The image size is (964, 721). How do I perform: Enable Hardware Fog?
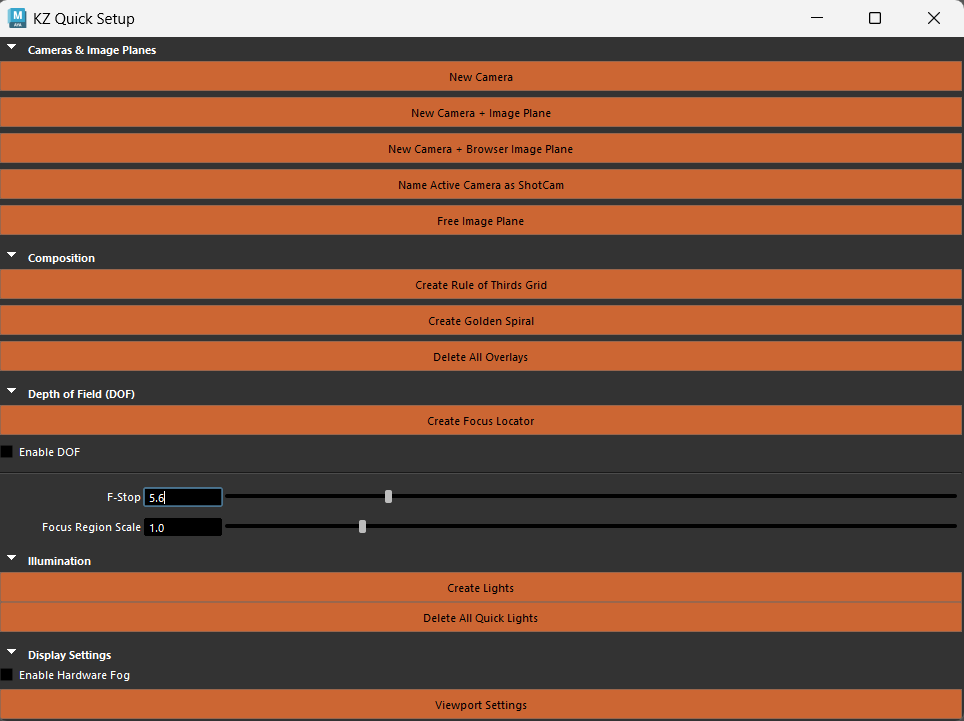point(6,675)
